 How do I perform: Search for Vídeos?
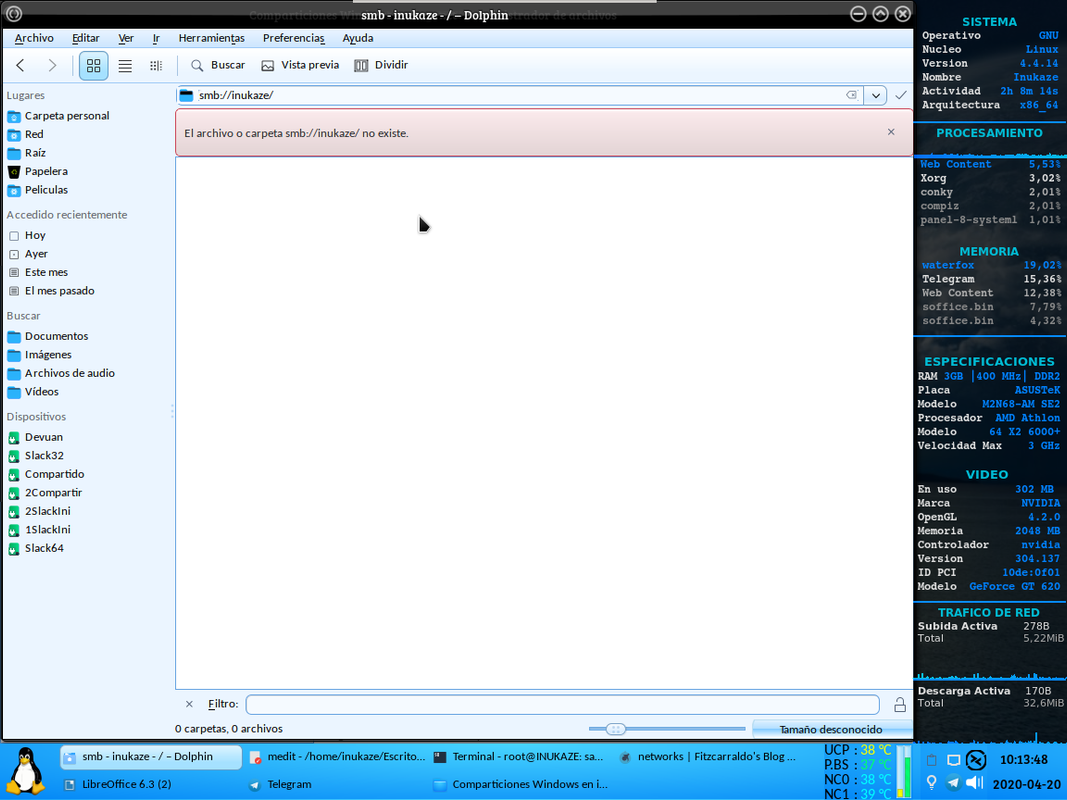click(x=33, y=392)
